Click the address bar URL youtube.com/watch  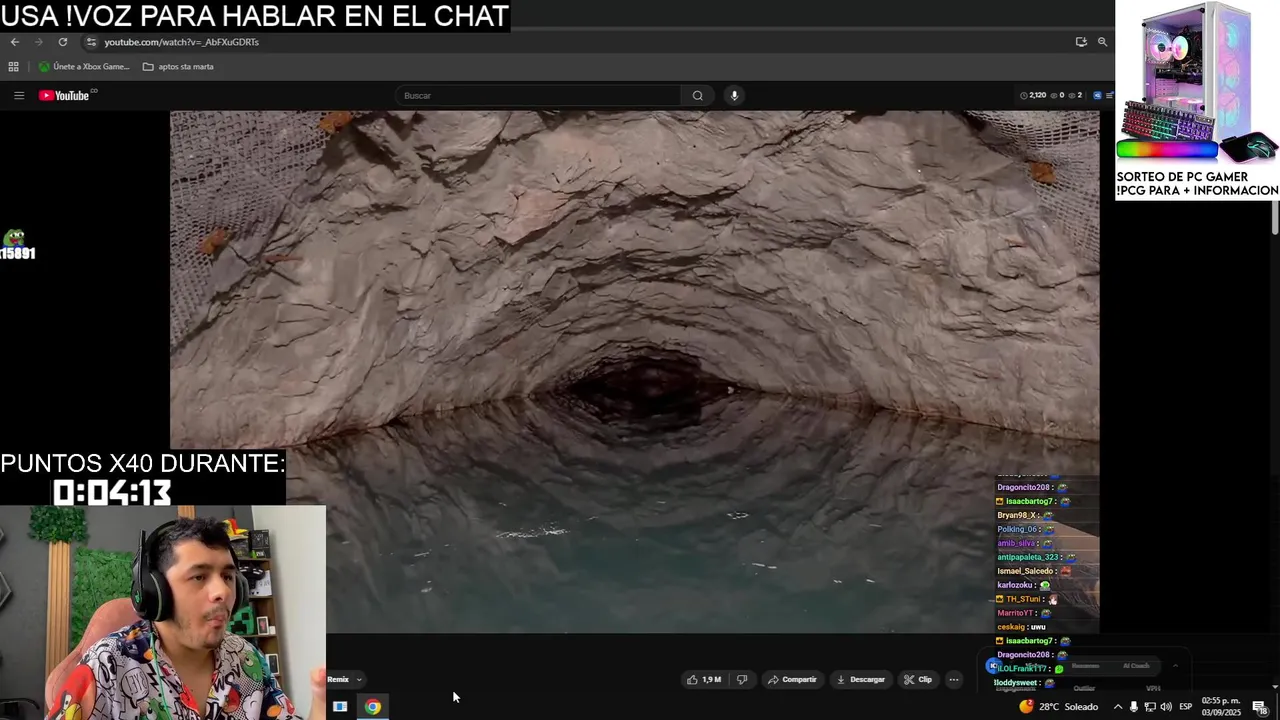click(181, 42)
